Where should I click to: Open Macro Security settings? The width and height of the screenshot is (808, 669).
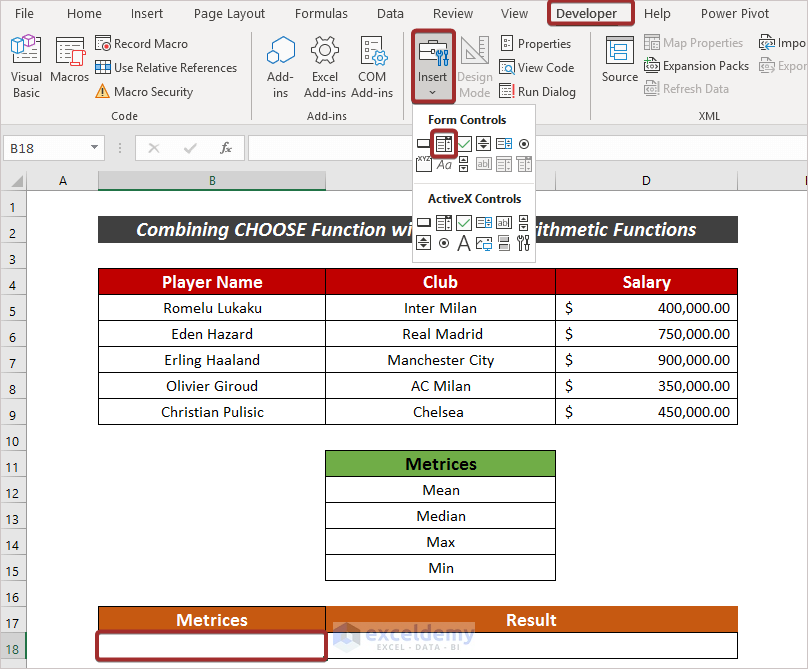(144, 92)
